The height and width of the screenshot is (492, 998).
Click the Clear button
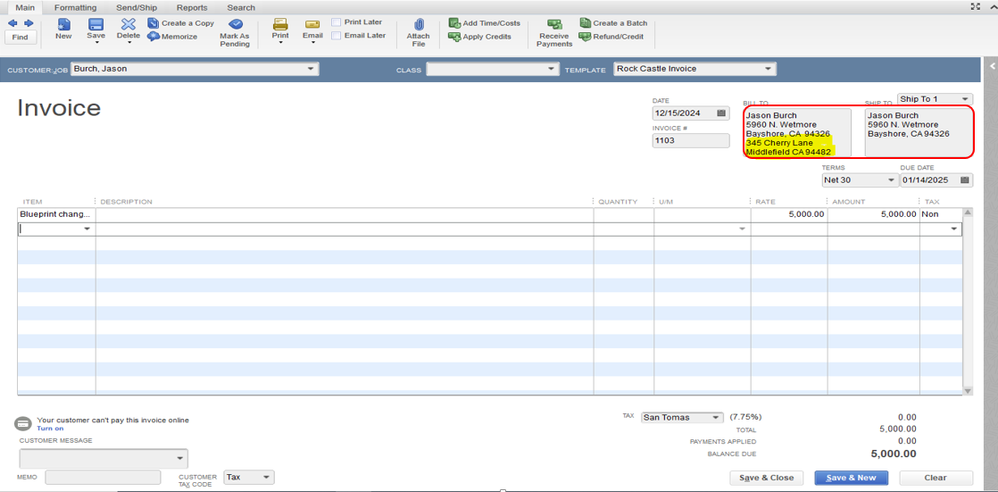[936, 477]
